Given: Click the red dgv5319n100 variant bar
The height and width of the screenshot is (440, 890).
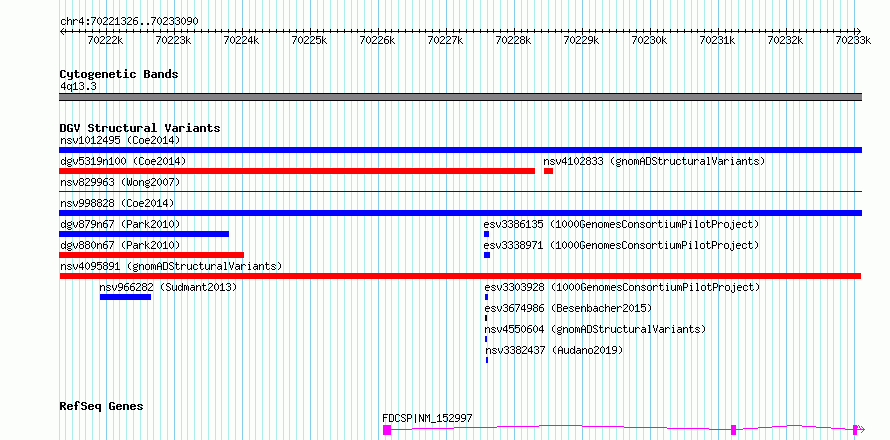Looking at the screenshot, I should (x=297, y=171).
